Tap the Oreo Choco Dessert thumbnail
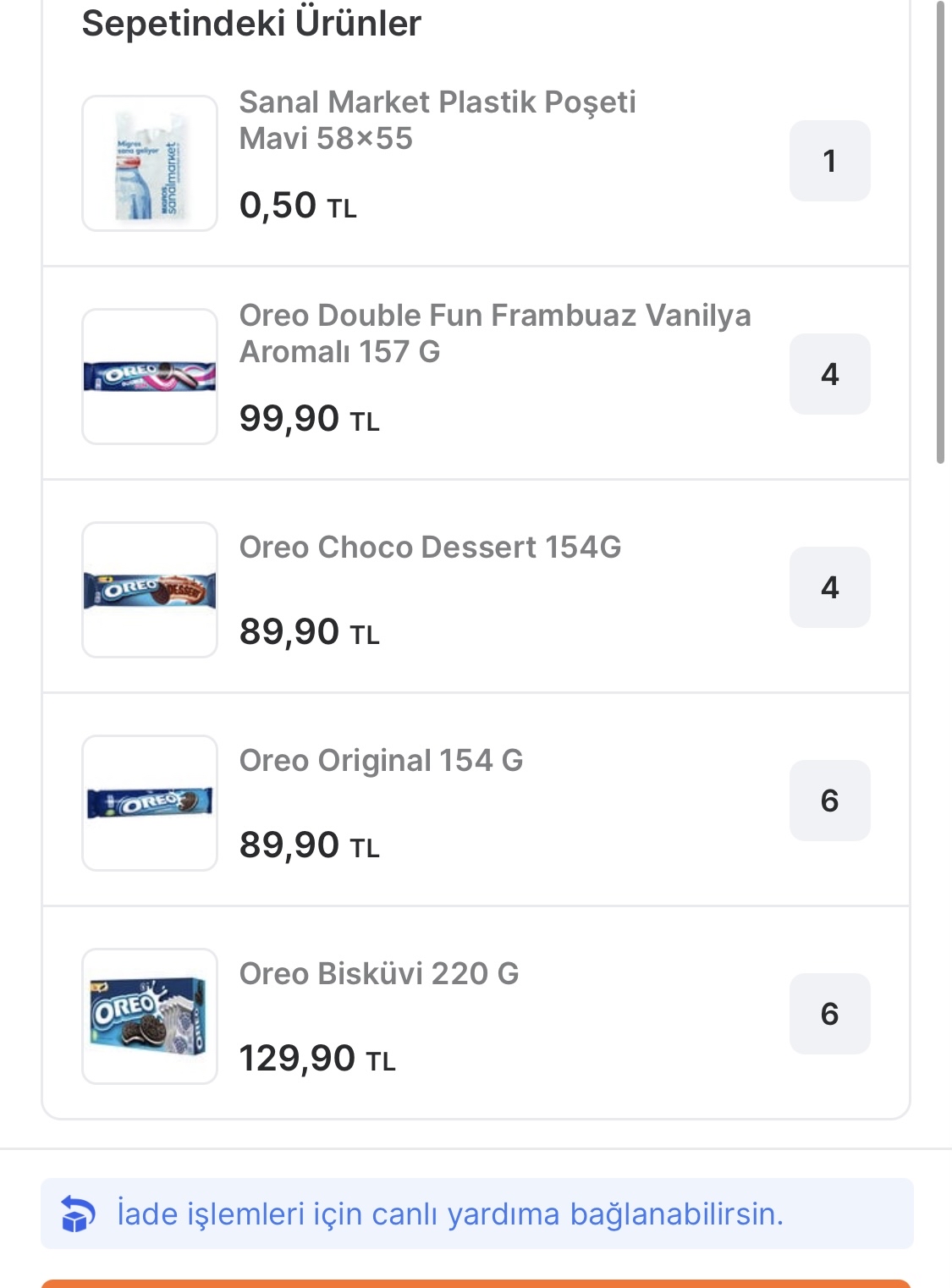952x1288 pixels. 150,590
